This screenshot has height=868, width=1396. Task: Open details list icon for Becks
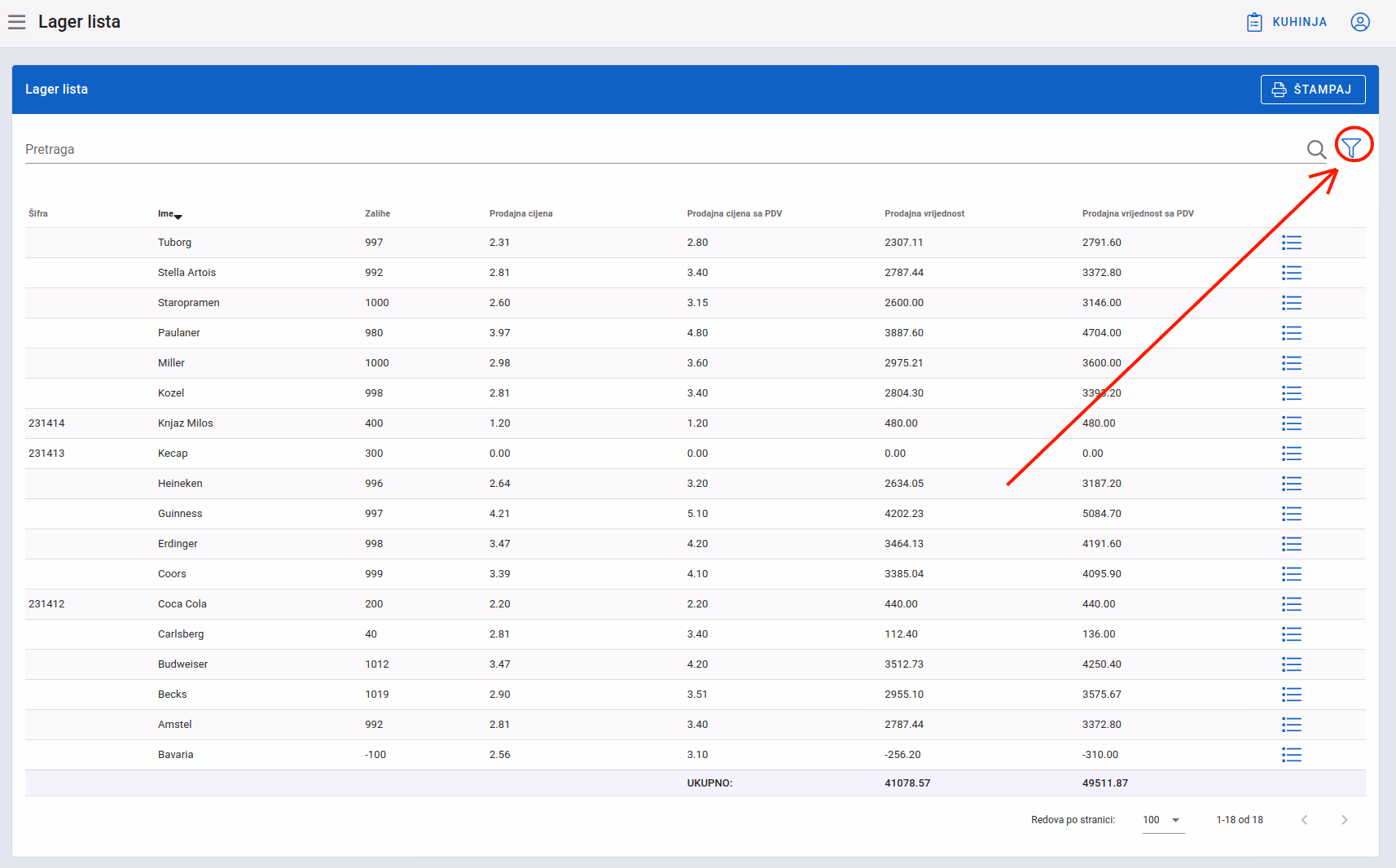point(1292,695)
